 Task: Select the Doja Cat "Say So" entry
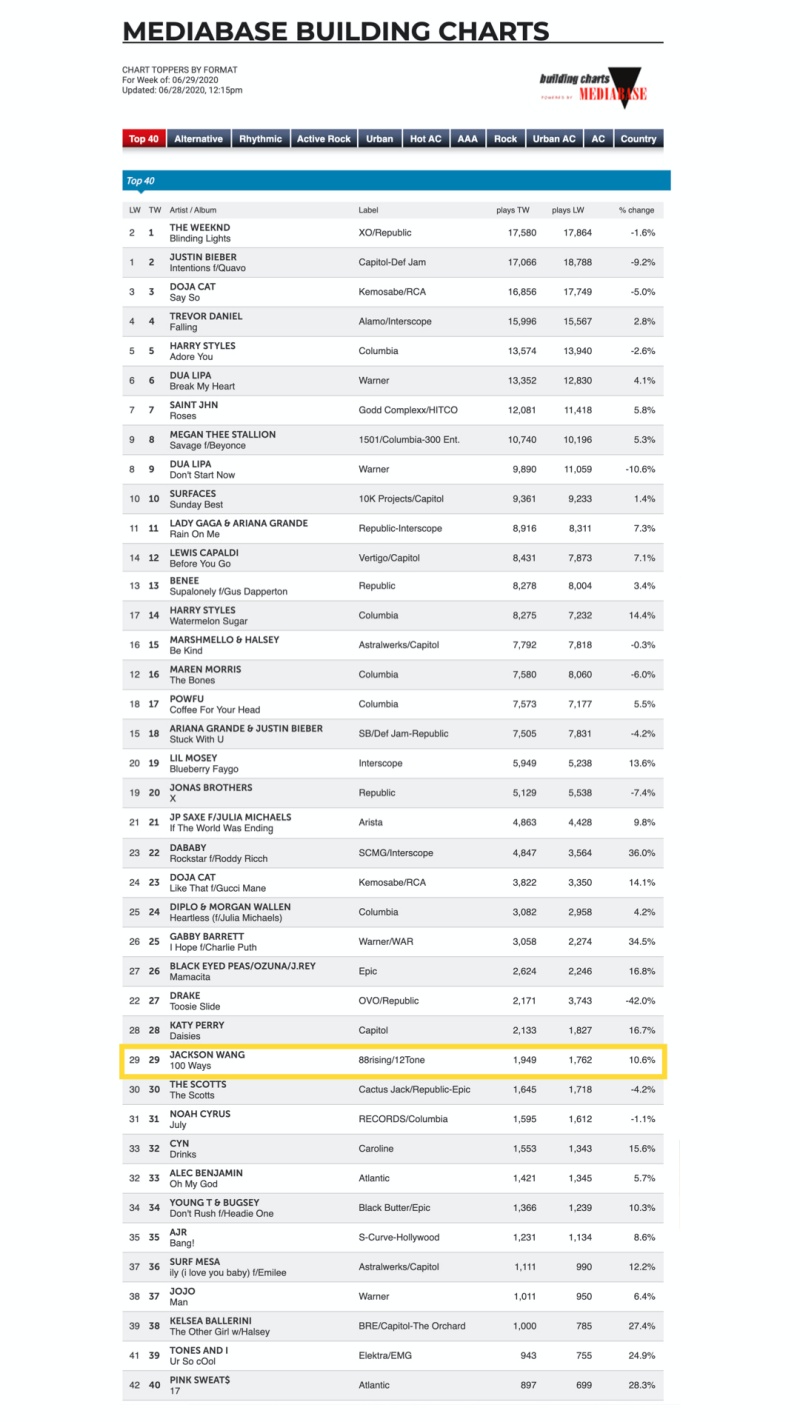click(190, 292)
